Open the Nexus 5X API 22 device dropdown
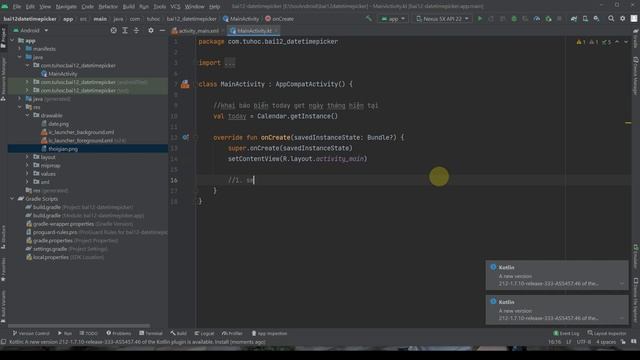The width and height of the screenshot is (640, 360). pos(442,19)
